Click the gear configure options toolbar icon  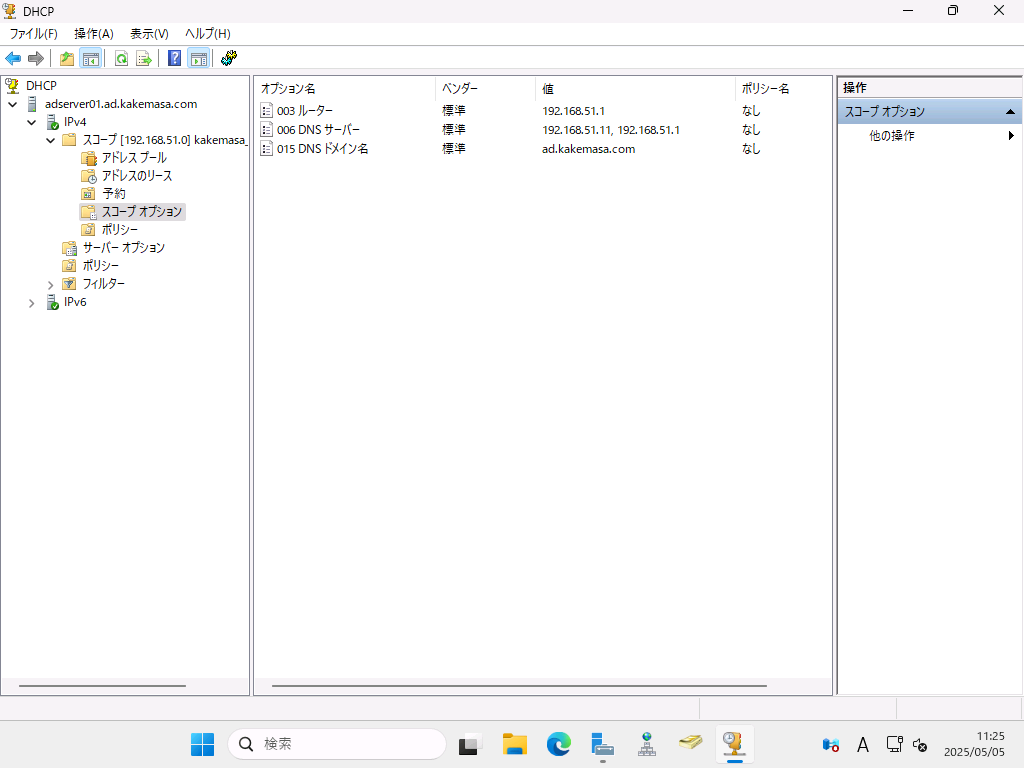pos(229,58)
